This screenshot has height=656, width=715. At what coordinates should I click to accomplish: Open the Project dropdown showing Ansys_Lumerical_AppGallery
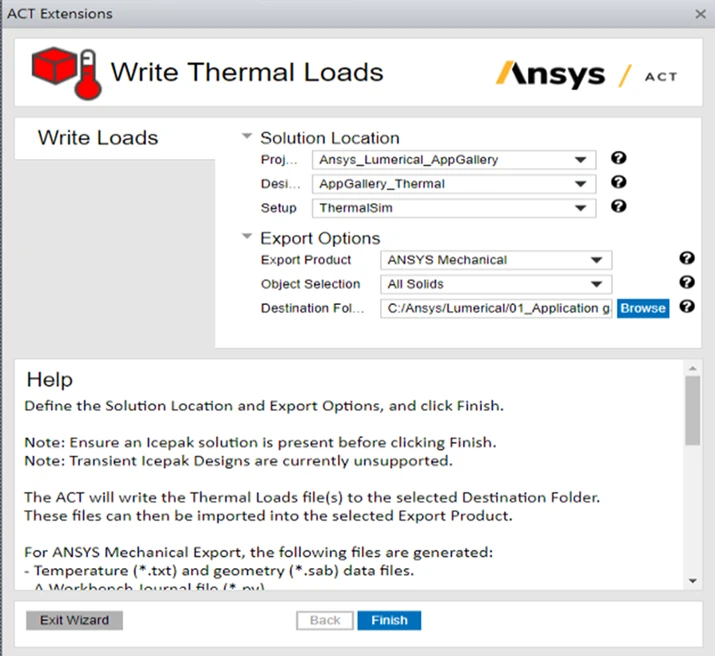[x=454, y=160]
